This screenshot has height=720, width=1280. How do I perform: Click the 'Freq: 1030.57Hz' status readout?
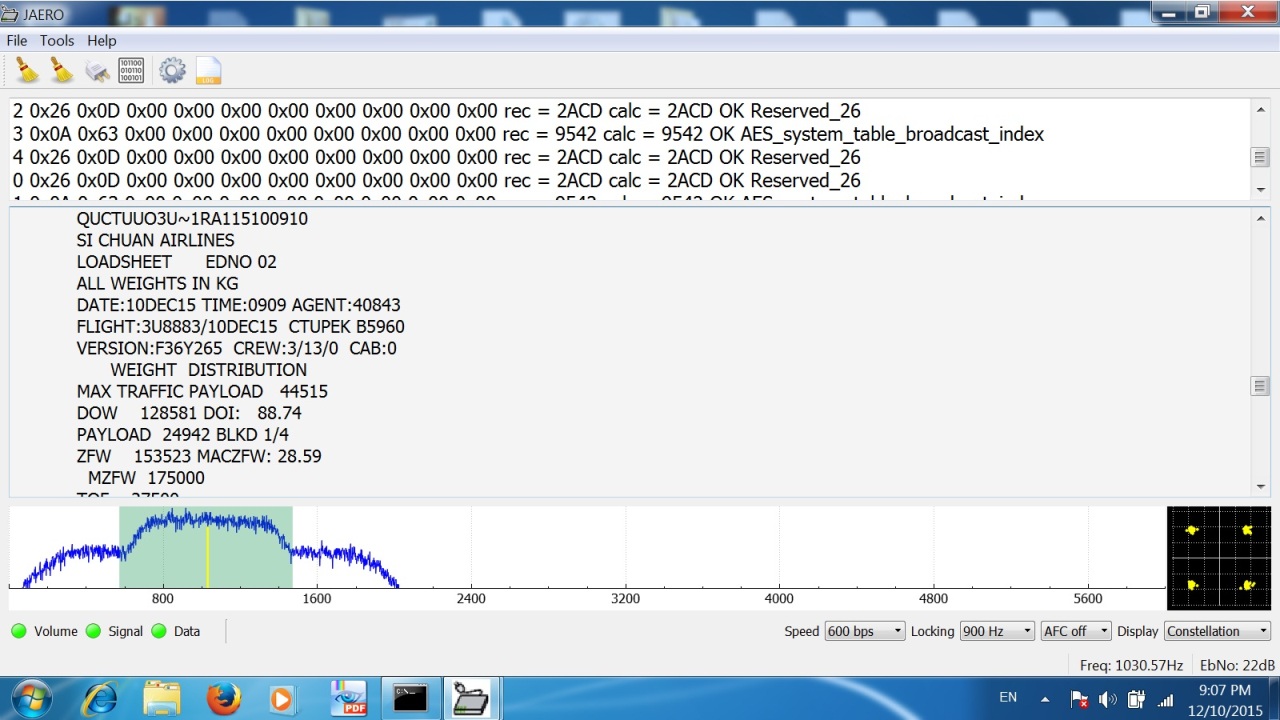pyautogui.click(x=1131, y=665)
